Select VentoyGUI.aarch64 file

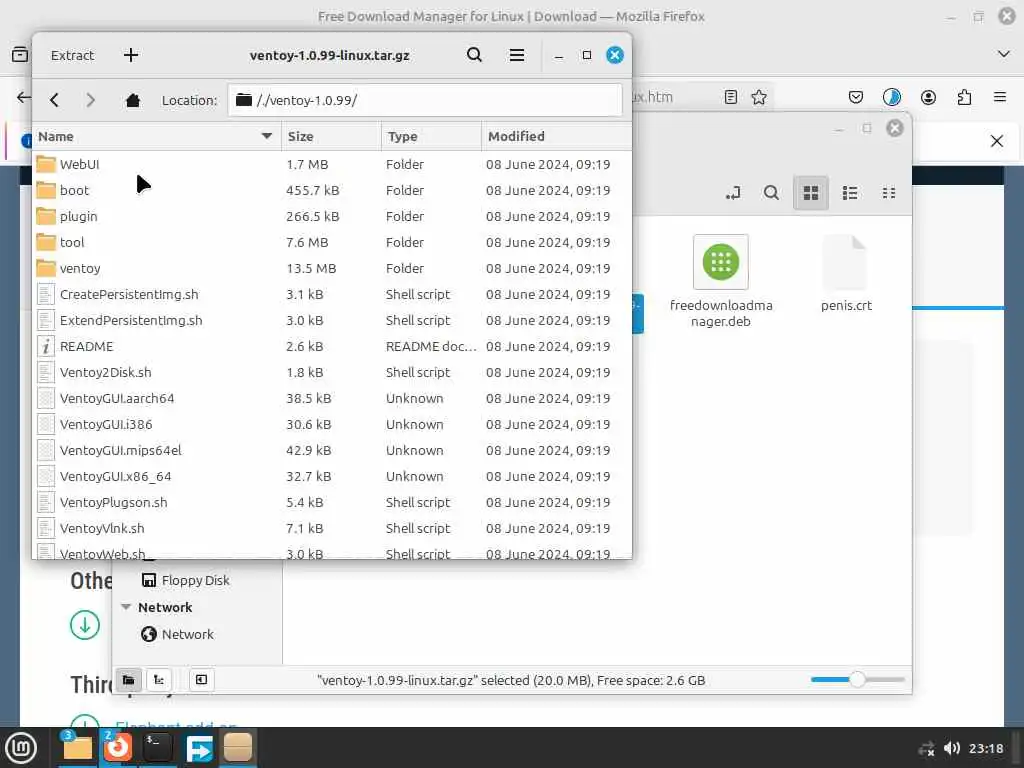(x=332, y=398)
